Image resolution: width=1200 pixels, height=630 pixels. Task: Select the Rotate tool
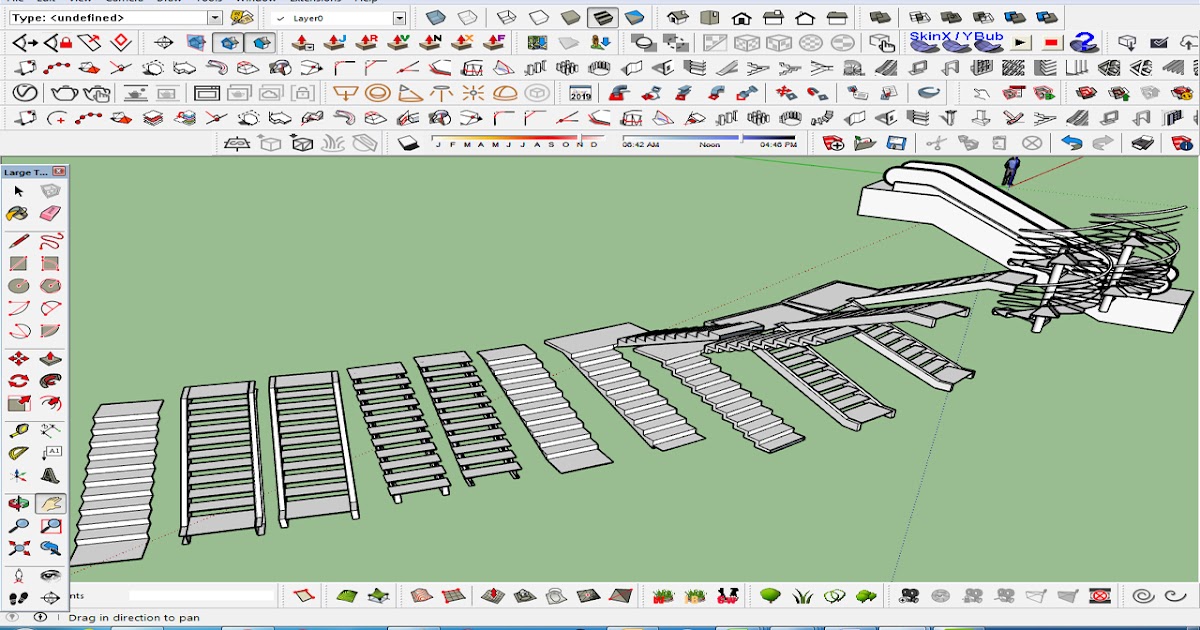pos(18,381)
